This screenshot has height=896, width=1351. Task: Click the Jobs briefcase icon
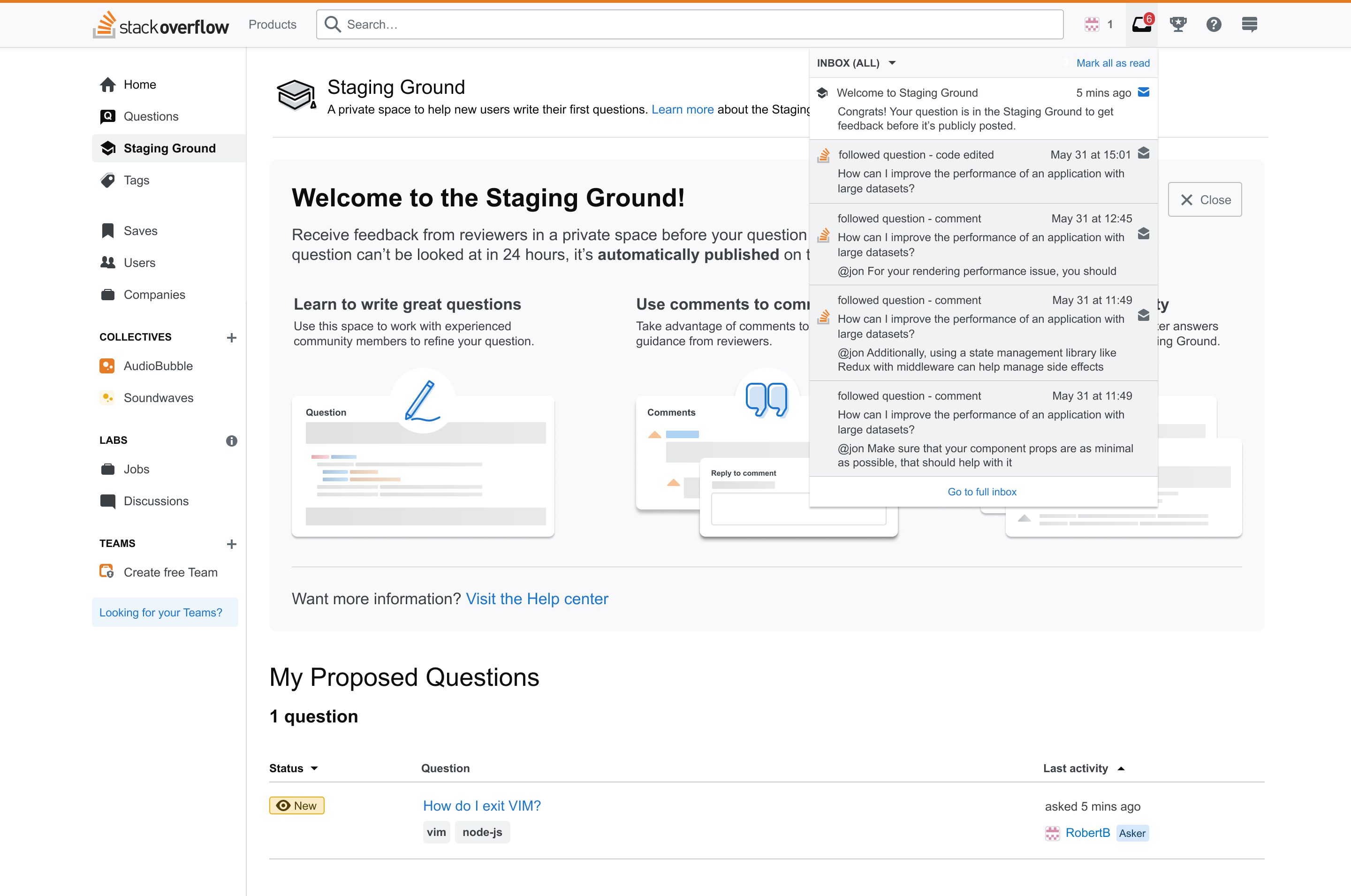(107, 469)
